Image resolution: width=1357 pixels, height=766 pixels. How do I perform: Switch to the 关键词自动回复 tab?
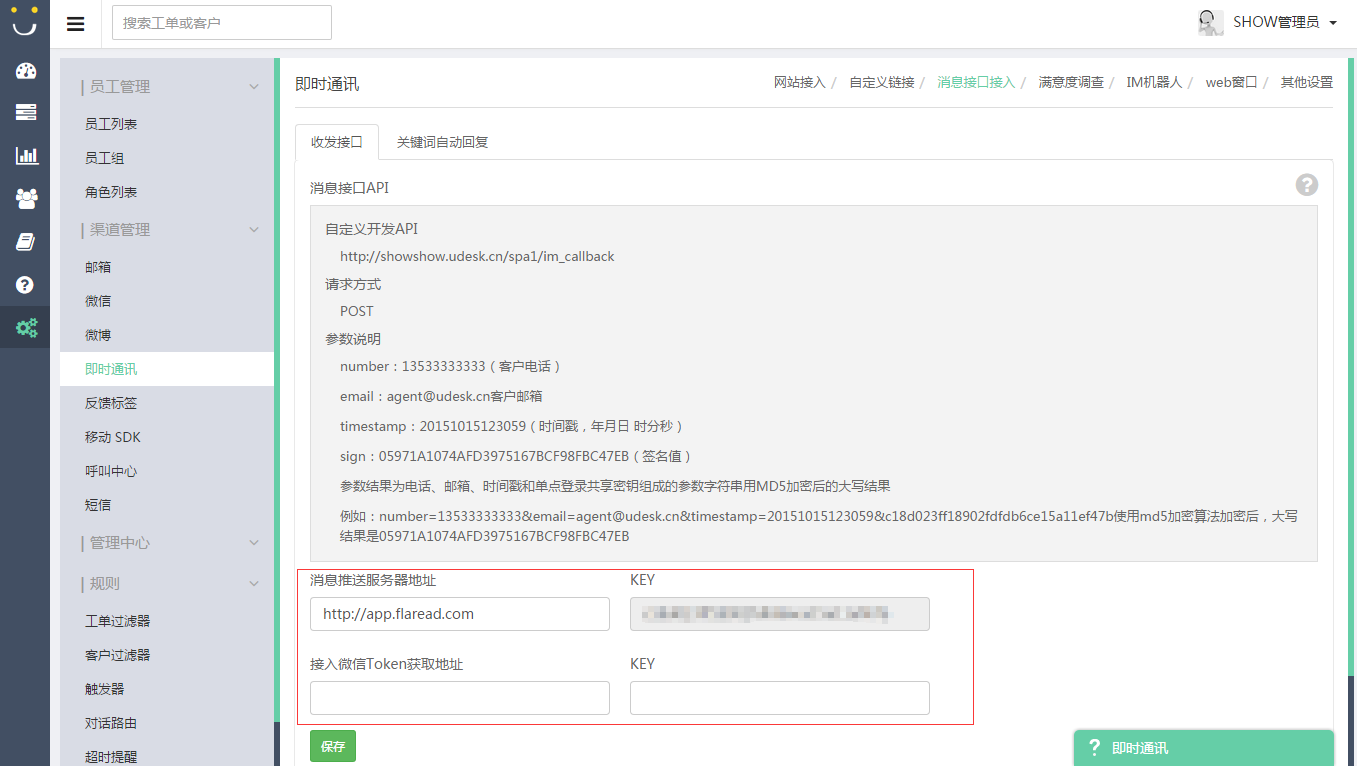[442, 142]
